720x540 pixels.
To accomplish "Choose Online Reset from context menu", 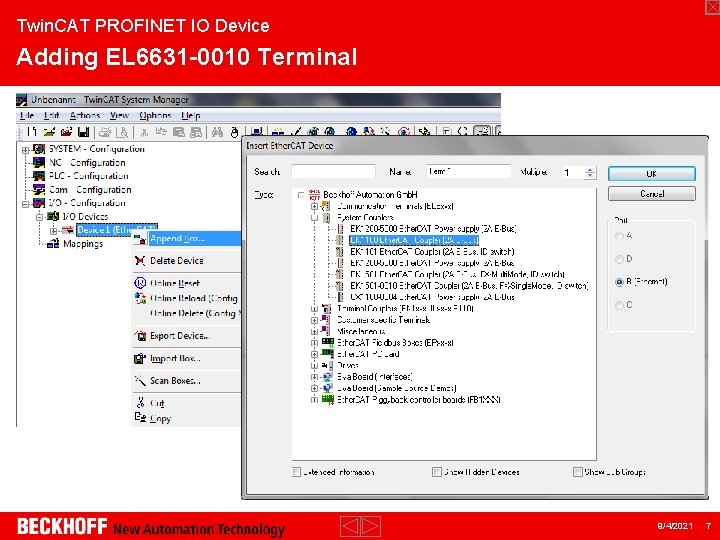I will (x=186, y=283).
